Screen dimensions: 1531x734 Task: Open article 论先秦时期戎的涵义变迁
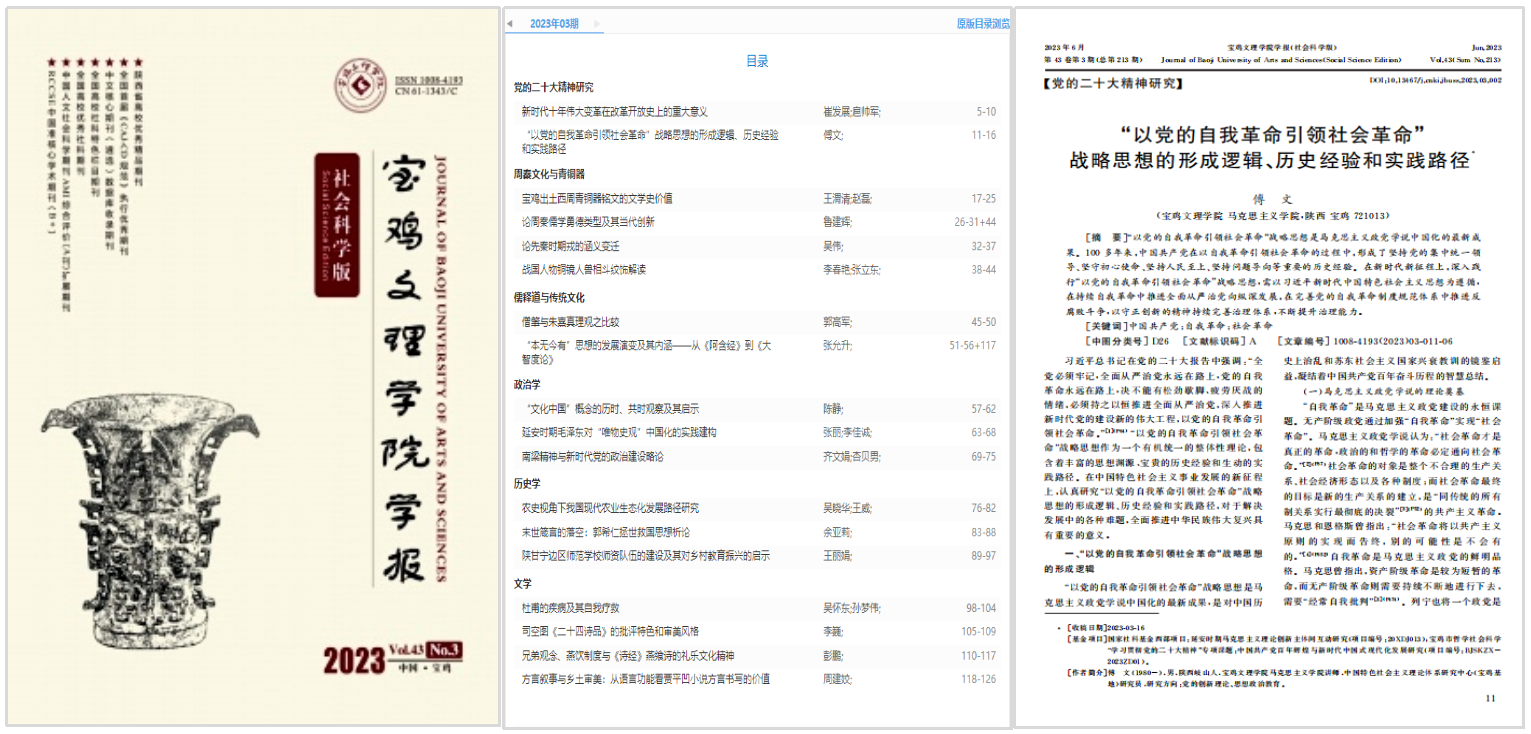pos(570,246)
